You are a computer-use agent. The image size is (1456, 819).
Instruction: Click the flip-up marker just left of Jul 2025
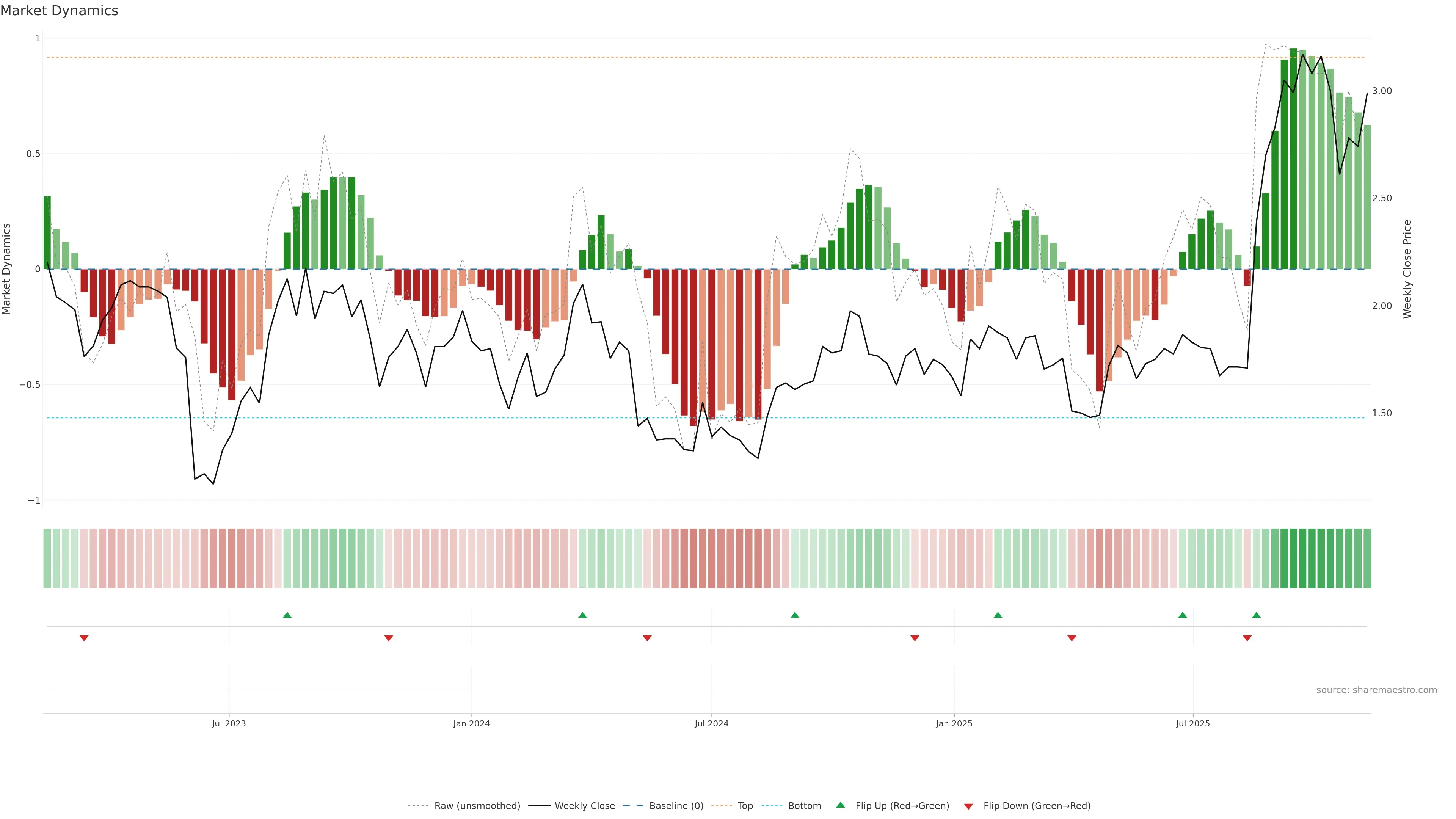coord(1183,615)
